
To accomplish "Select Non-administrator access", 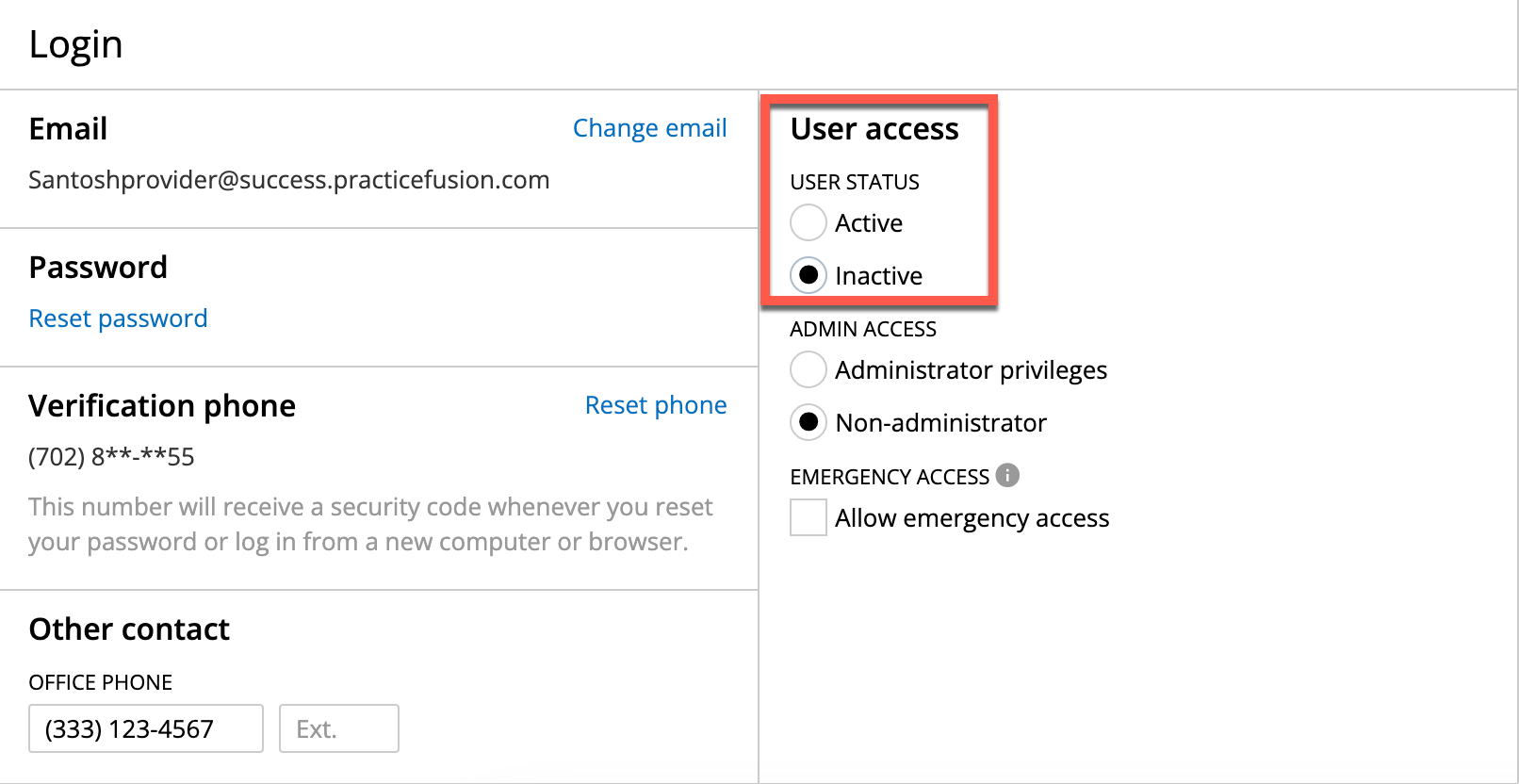I will coord(808,422).
